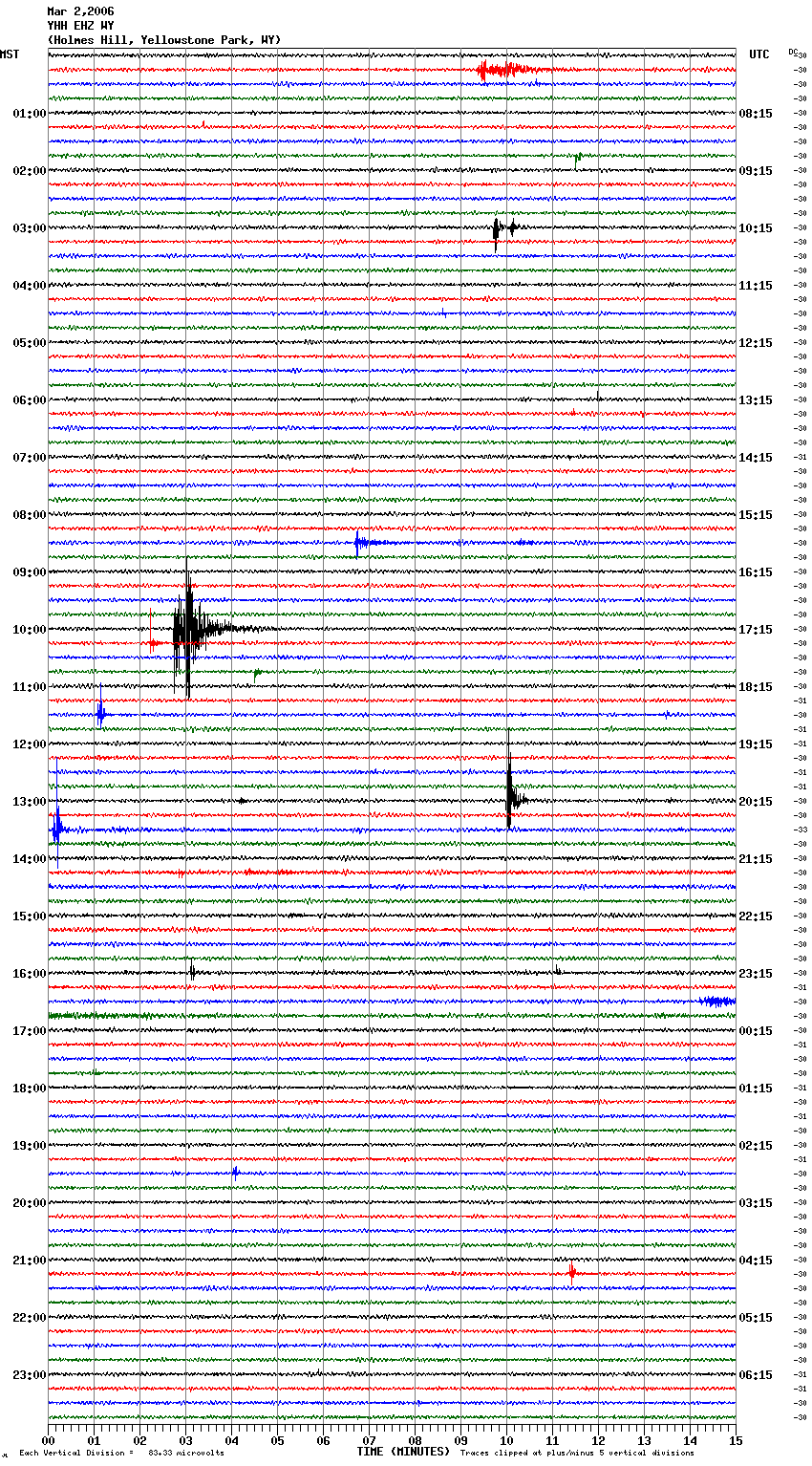The height and width of the screenshot is (1466, 812).
Task: Click the "13:00" MST row label
Action: pyautogui.click(x=30, y=802)
